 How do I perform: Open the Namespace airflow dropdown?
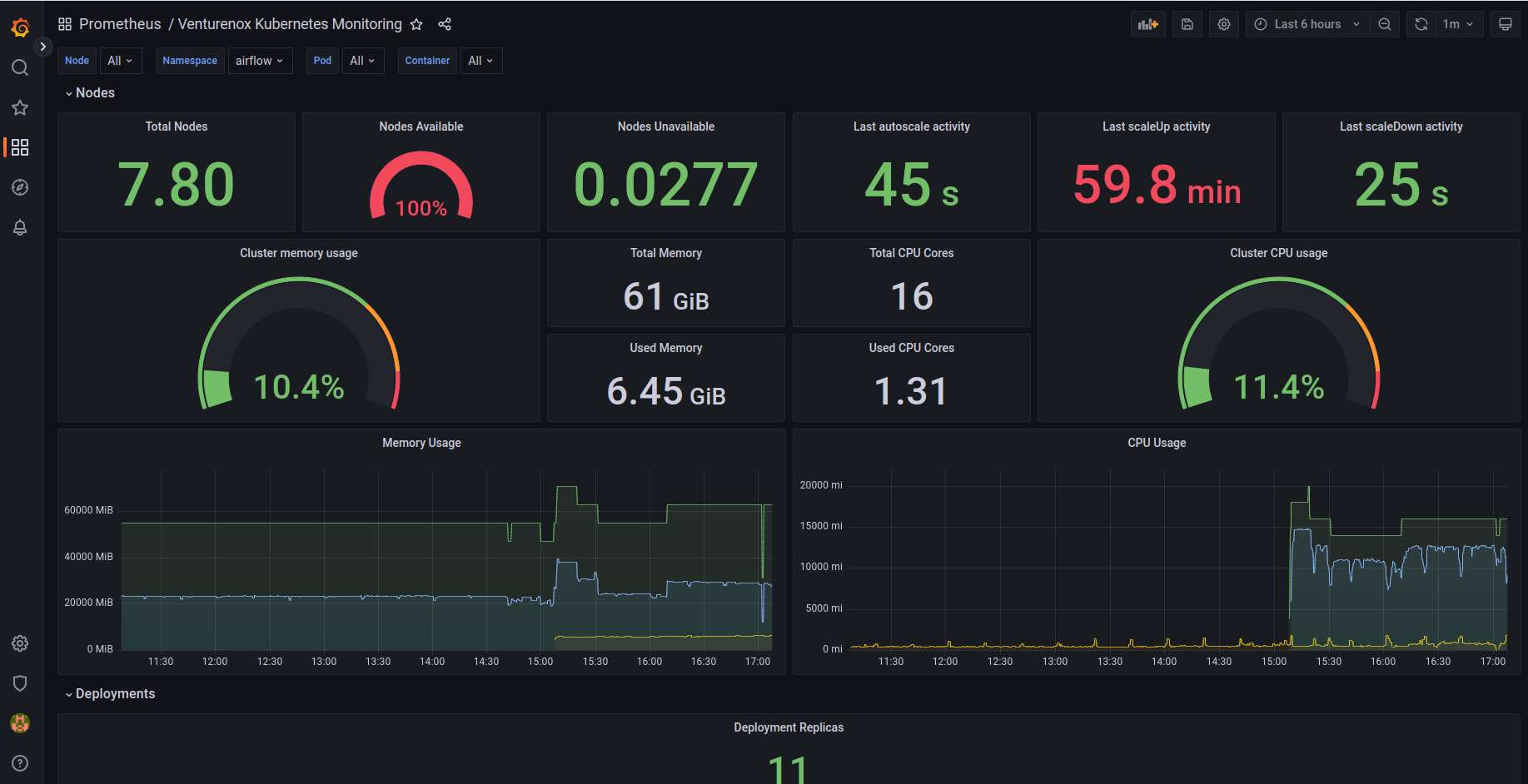pyautogui.click(x=260, y=61)
